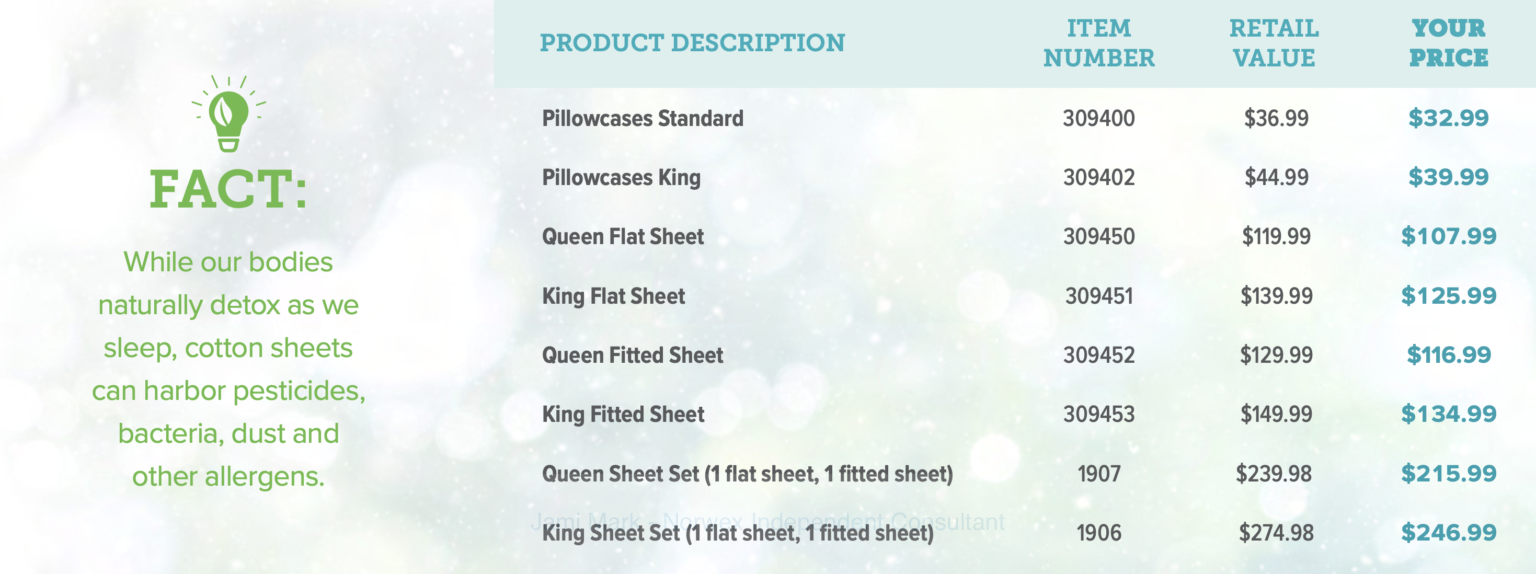The width and height of the screenshot is (1536, 574).
Task: Click the Product Description column header
Action: 692,43
